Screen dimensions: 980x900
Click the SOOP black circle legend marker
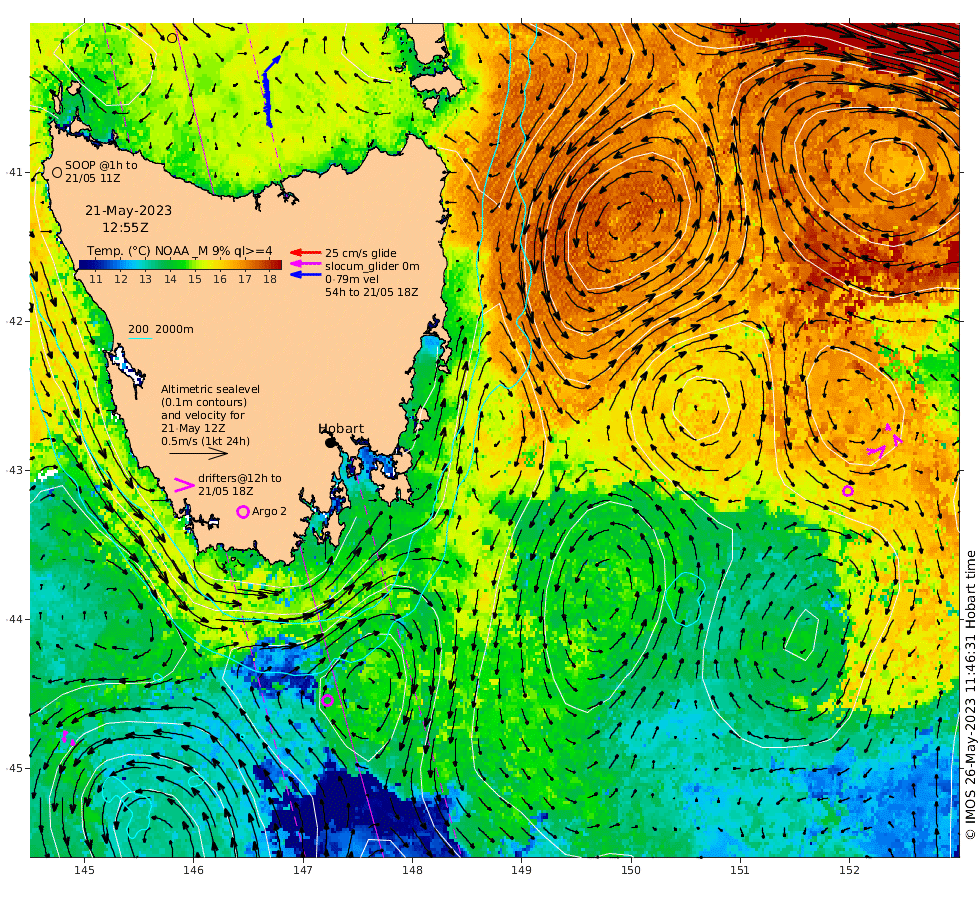(x=57, y=172)
